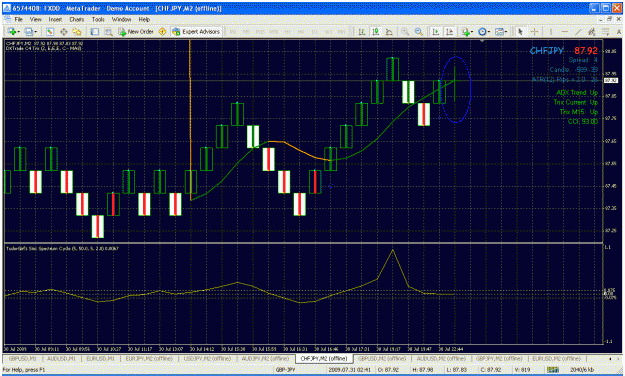
Task: Open the MetaEditor yellow diamond icon
Action: tap(162, 31)
